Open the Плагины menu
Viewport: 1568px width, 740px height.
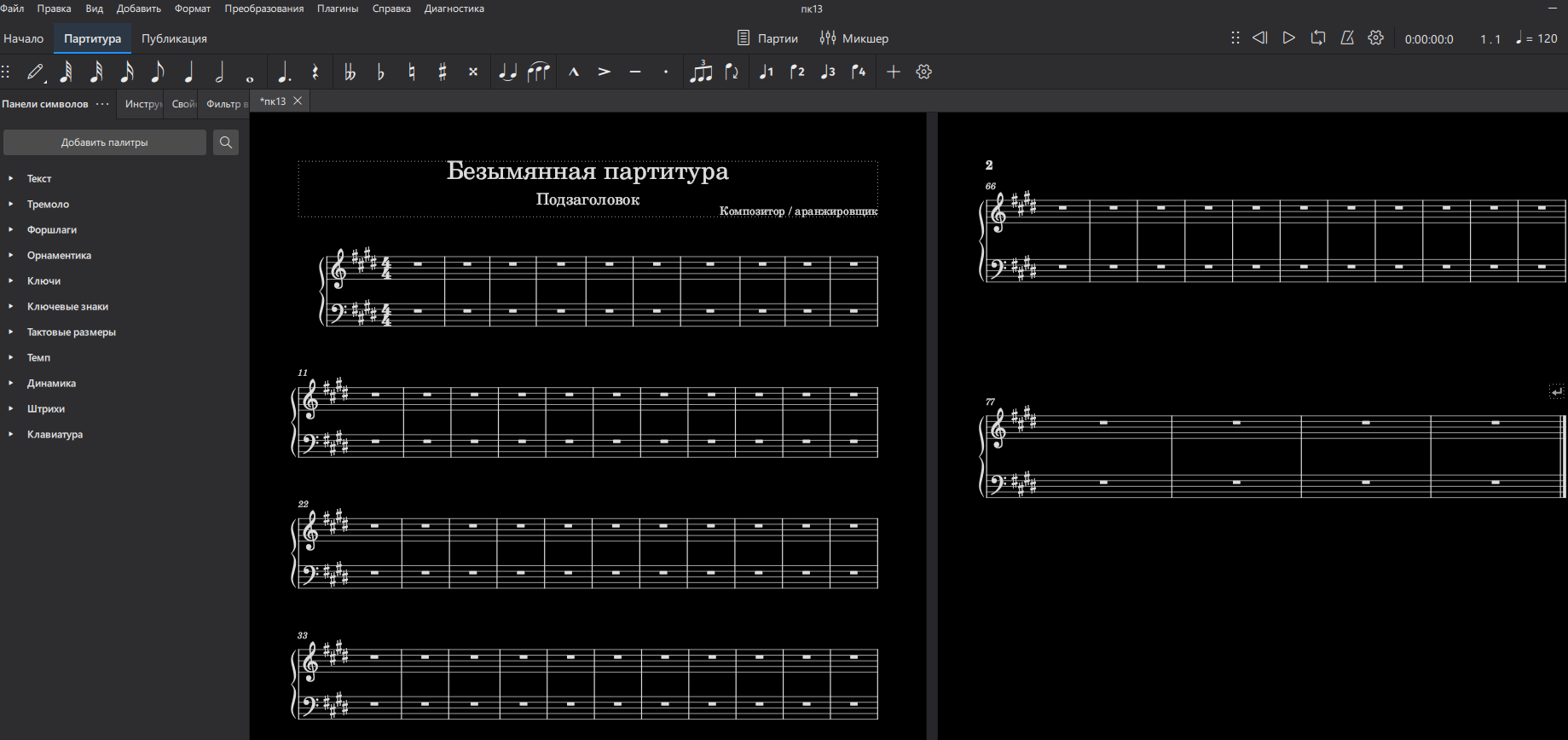pos(338,9)
